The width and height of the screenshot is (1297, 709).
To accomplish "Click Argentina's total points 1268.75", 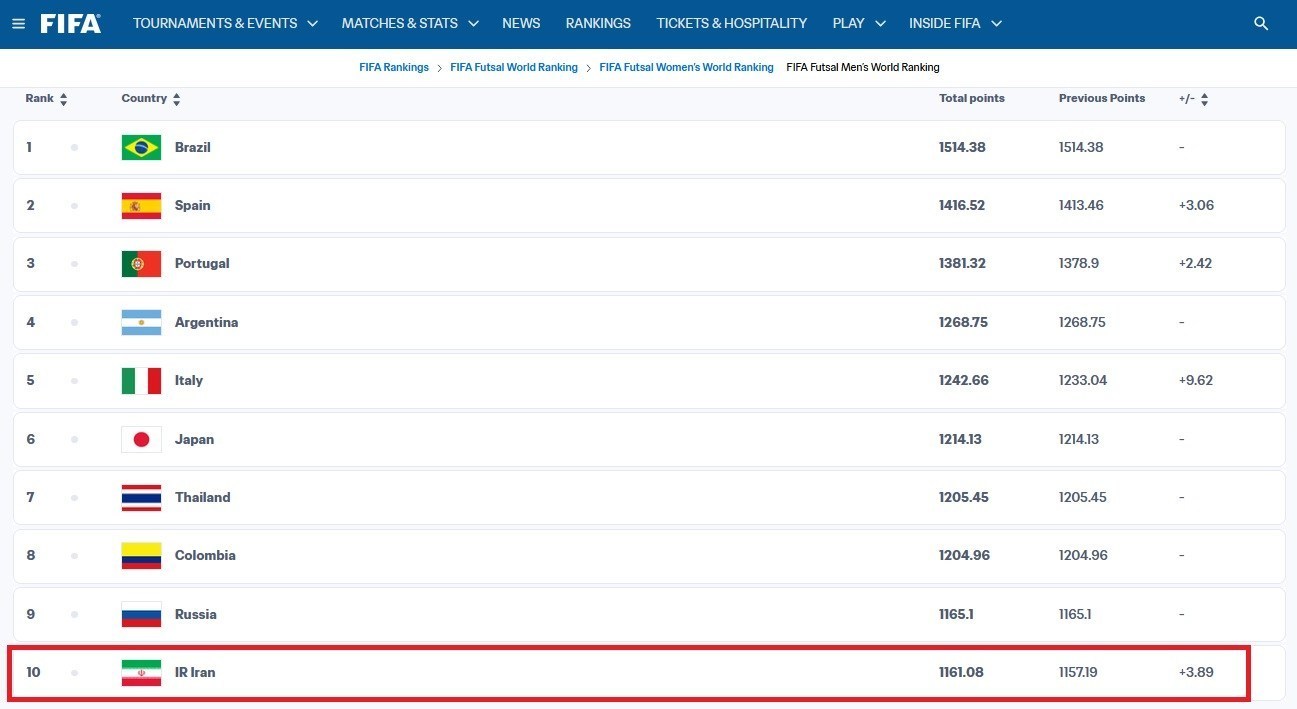I will (x=963, y=322).
